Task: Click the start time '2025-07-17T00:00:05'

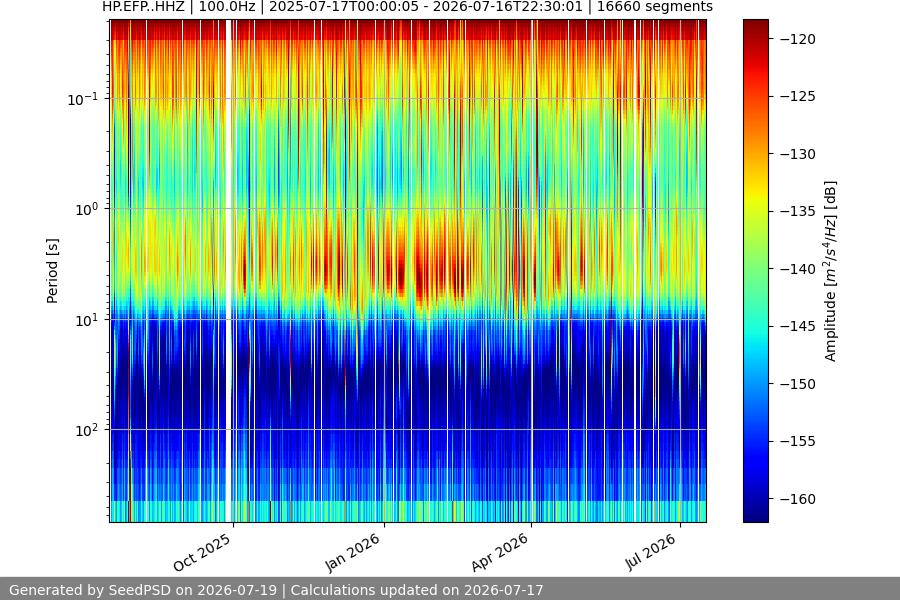Action: (344, 7)
